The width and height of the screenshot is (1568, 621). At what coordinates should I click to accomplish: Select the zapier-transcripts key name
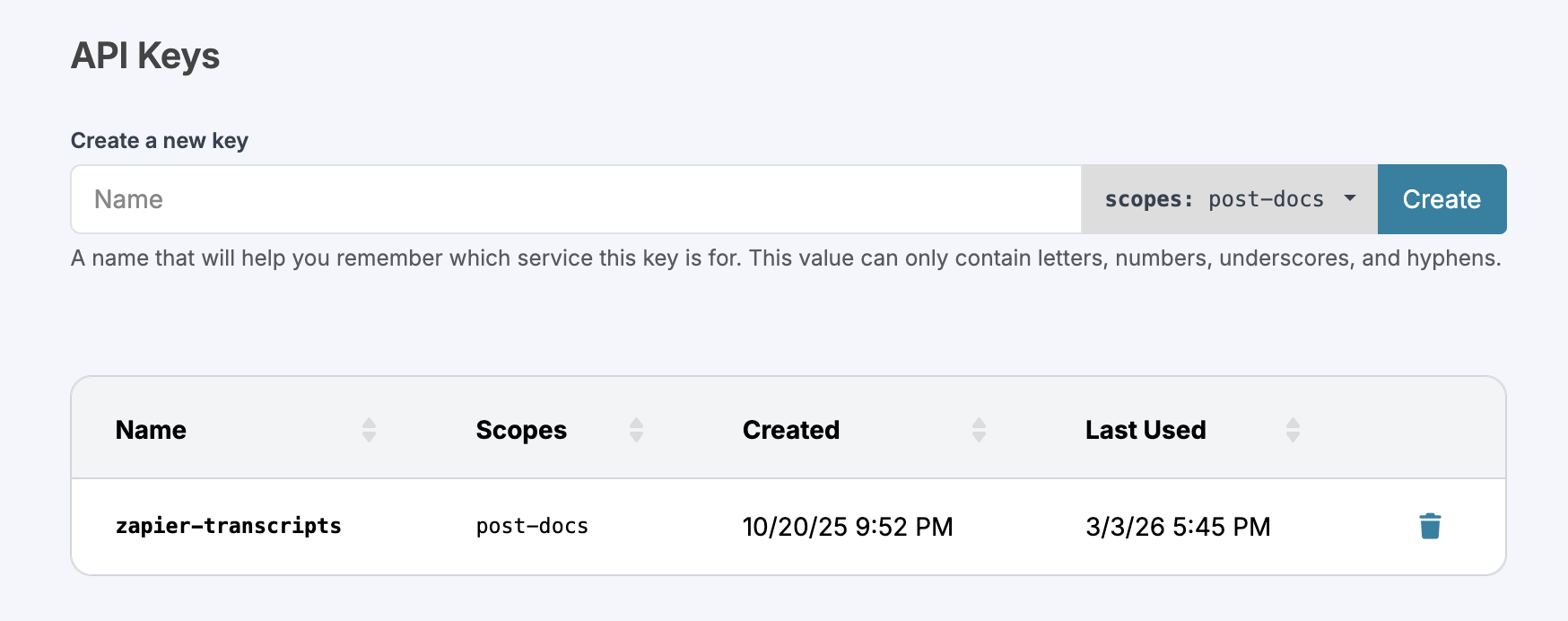coord(229,526)
